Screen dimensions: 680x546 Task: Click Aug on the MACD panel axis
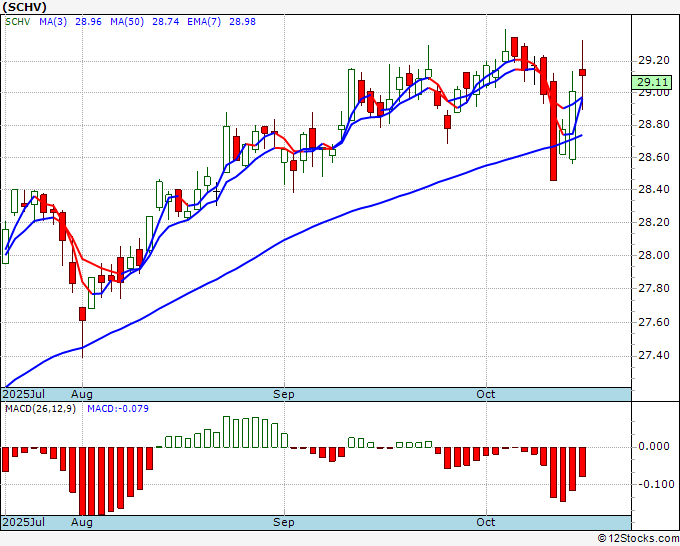(x=82, y=522)
